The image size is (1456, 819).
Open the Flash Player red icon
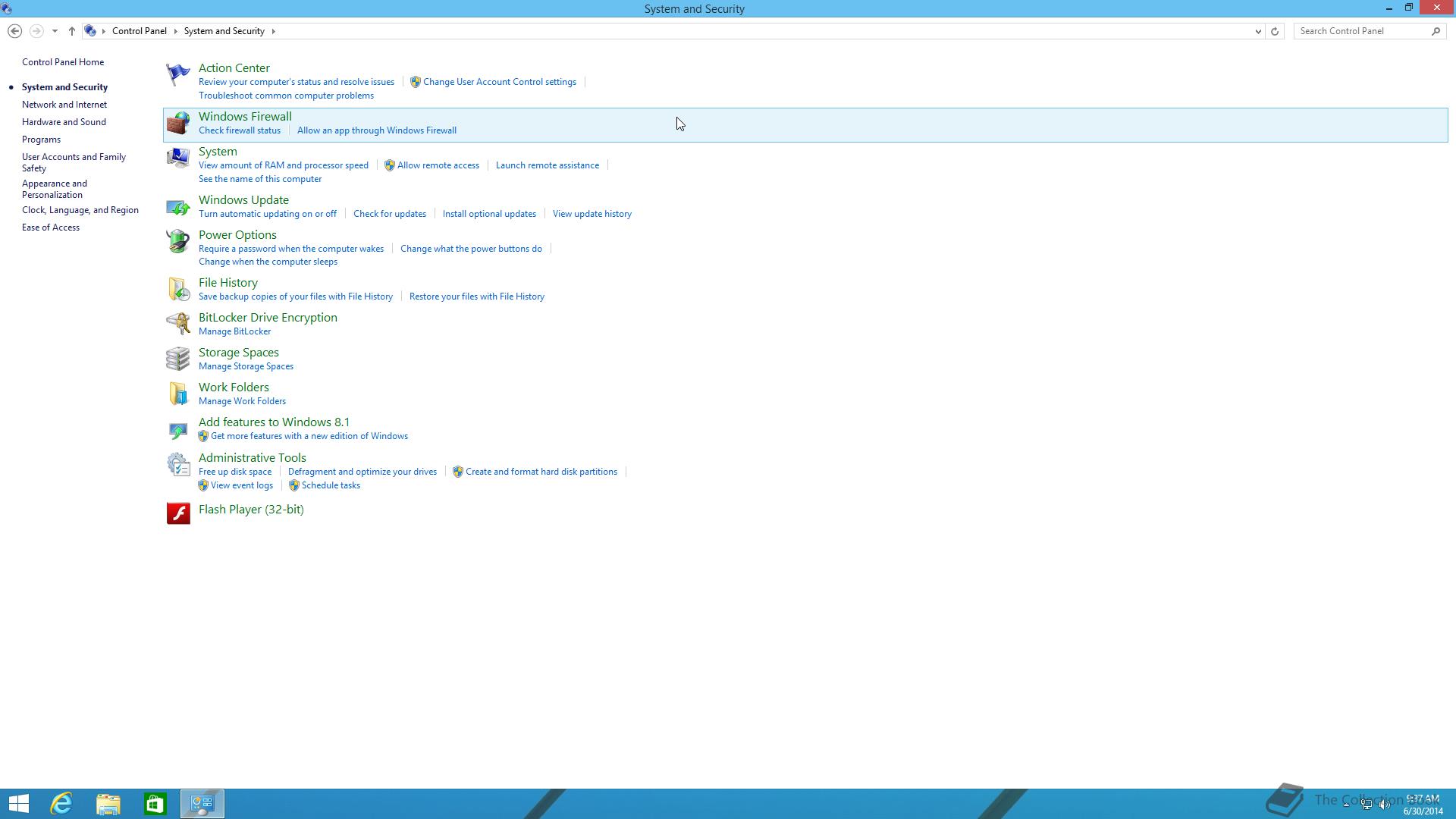pos(178,513)
